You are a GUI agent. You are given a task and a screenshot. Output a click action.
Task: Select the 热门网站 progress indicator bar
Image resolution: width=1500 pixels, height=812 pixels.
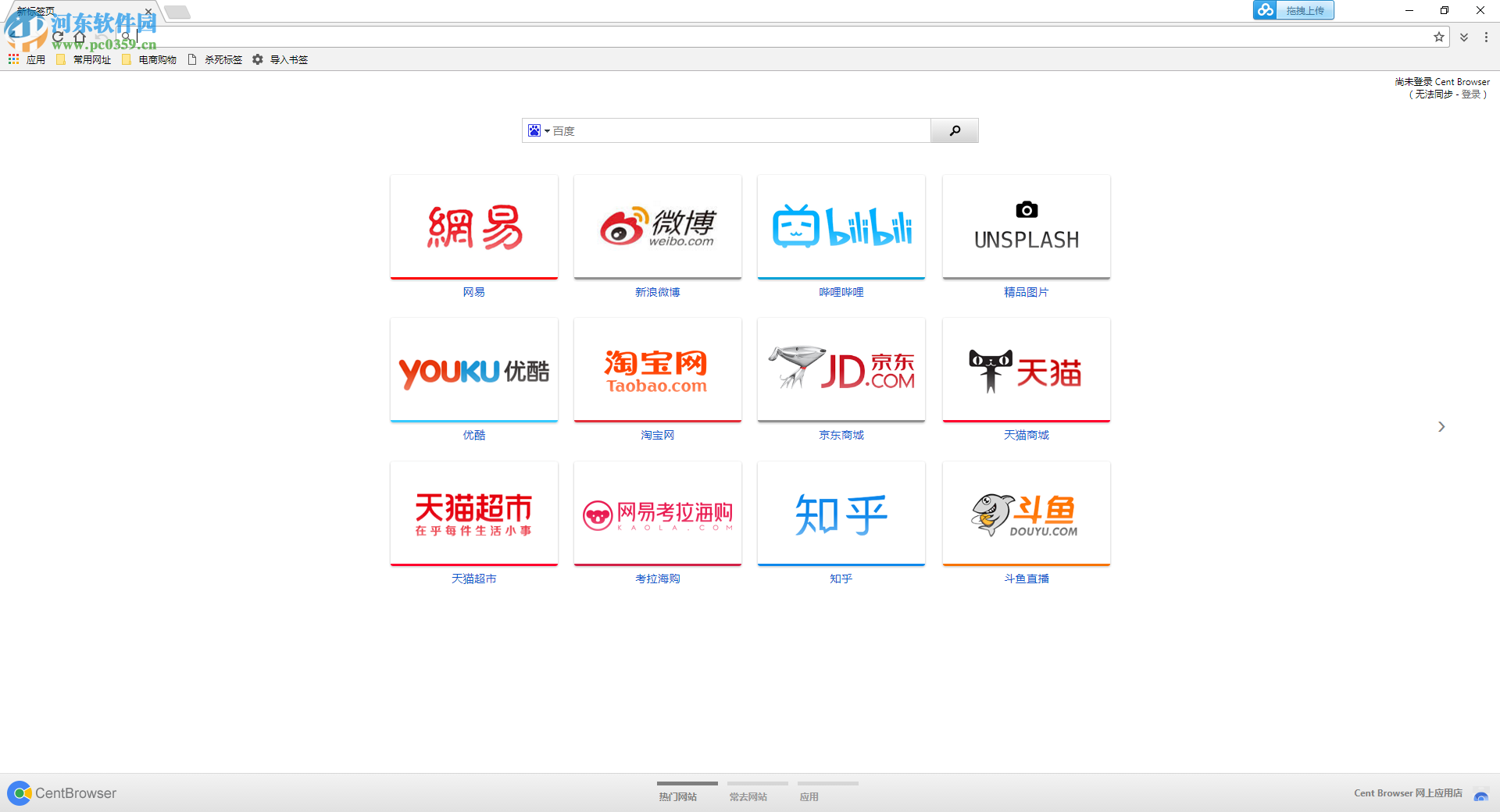coord(687,783)
